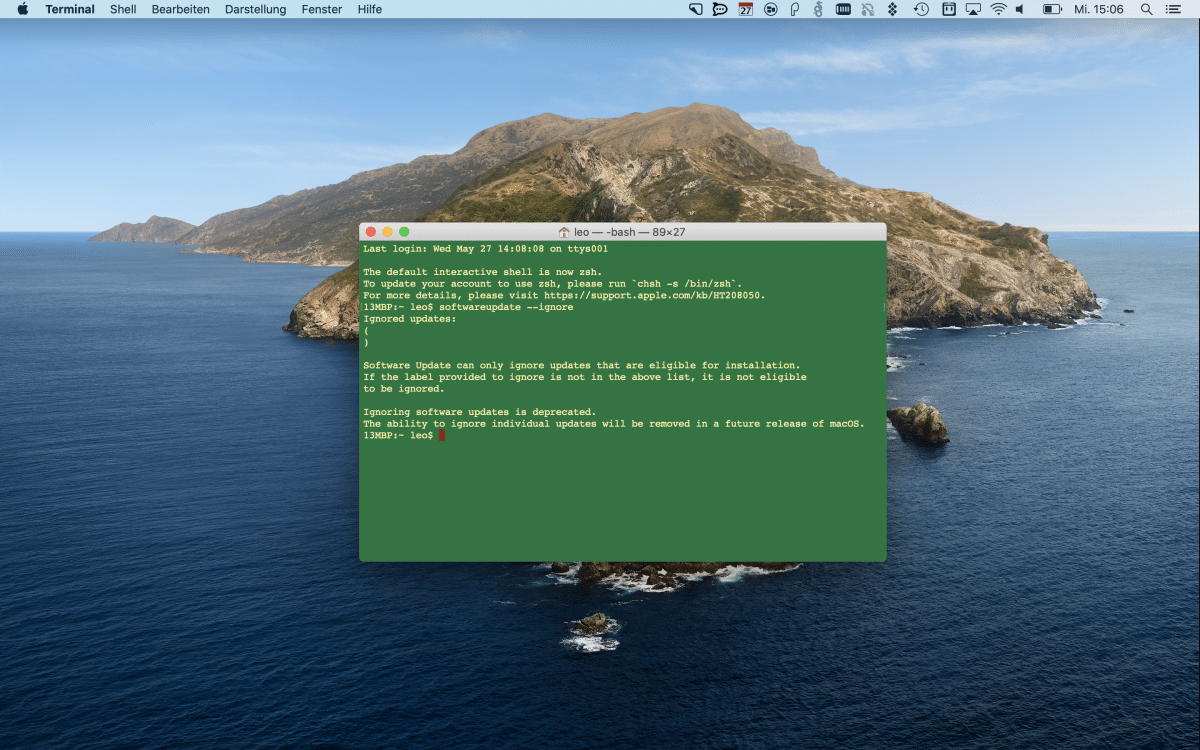Viewport: 1200px width, 750px height.
Task: Open the Shell menu
Action: click(123, 9)
